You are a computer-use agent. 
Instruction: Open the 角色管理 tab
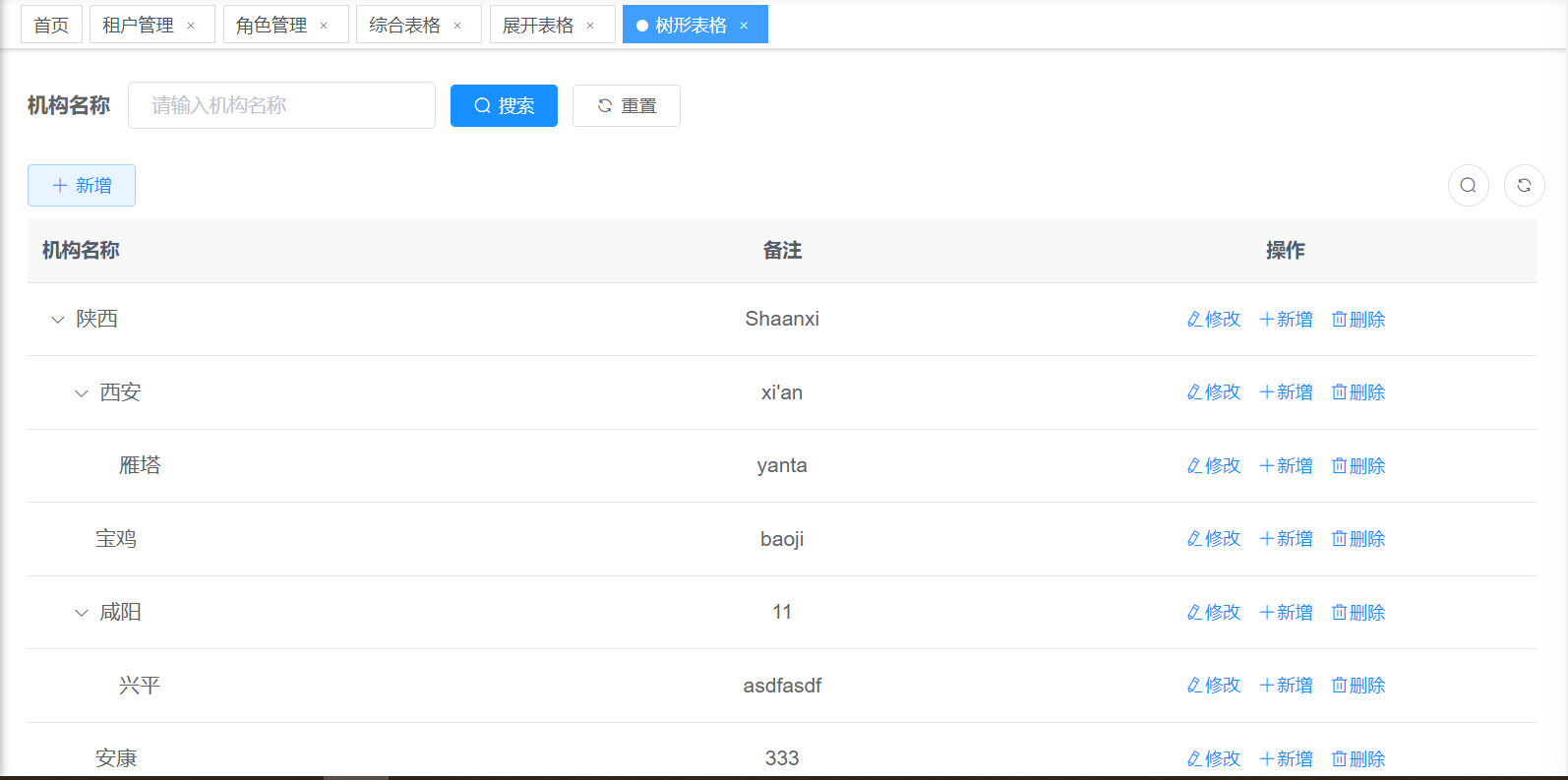click(271, 26)
